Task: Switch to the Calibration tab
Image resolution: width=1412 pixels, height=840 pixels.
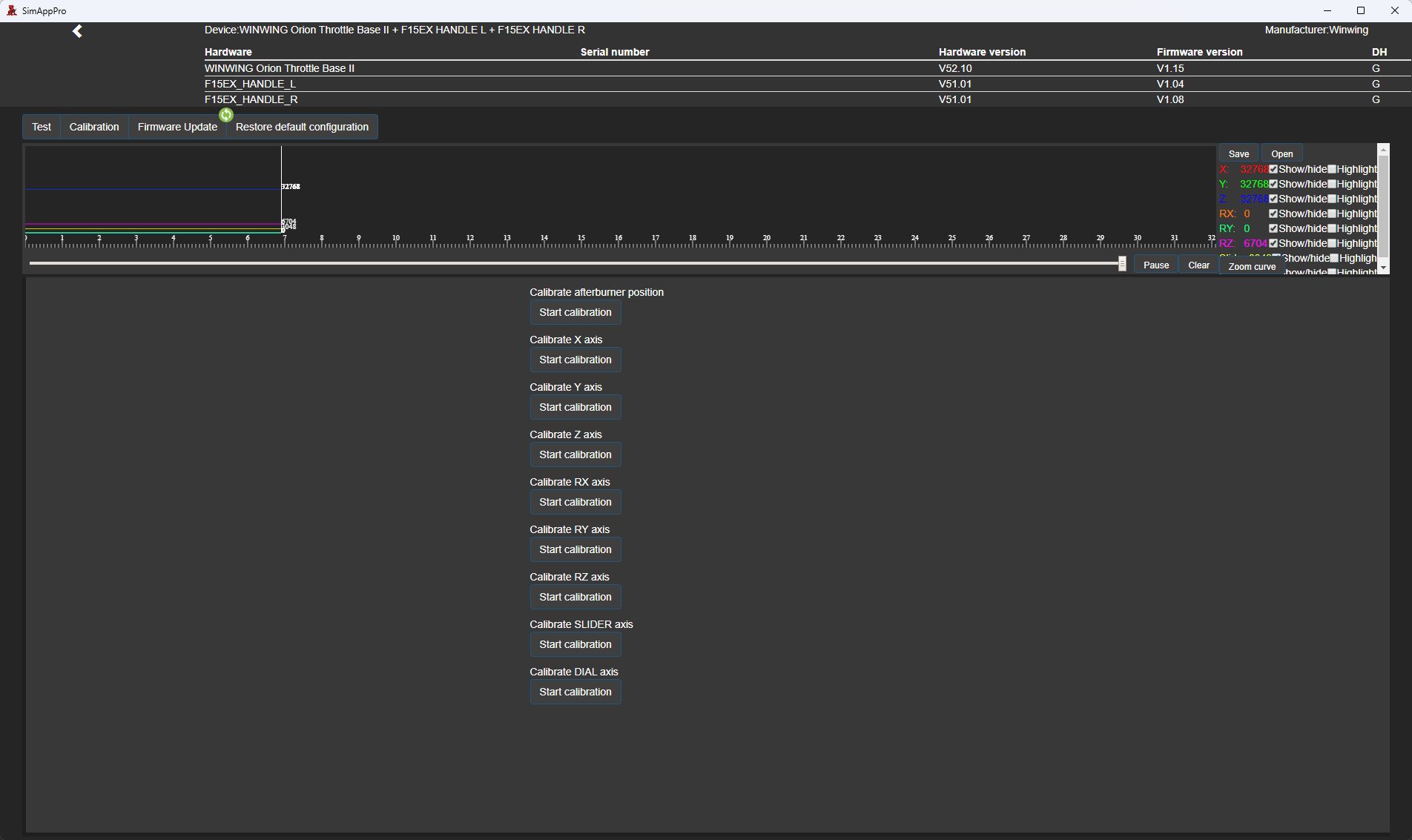Action: [94, 127]
